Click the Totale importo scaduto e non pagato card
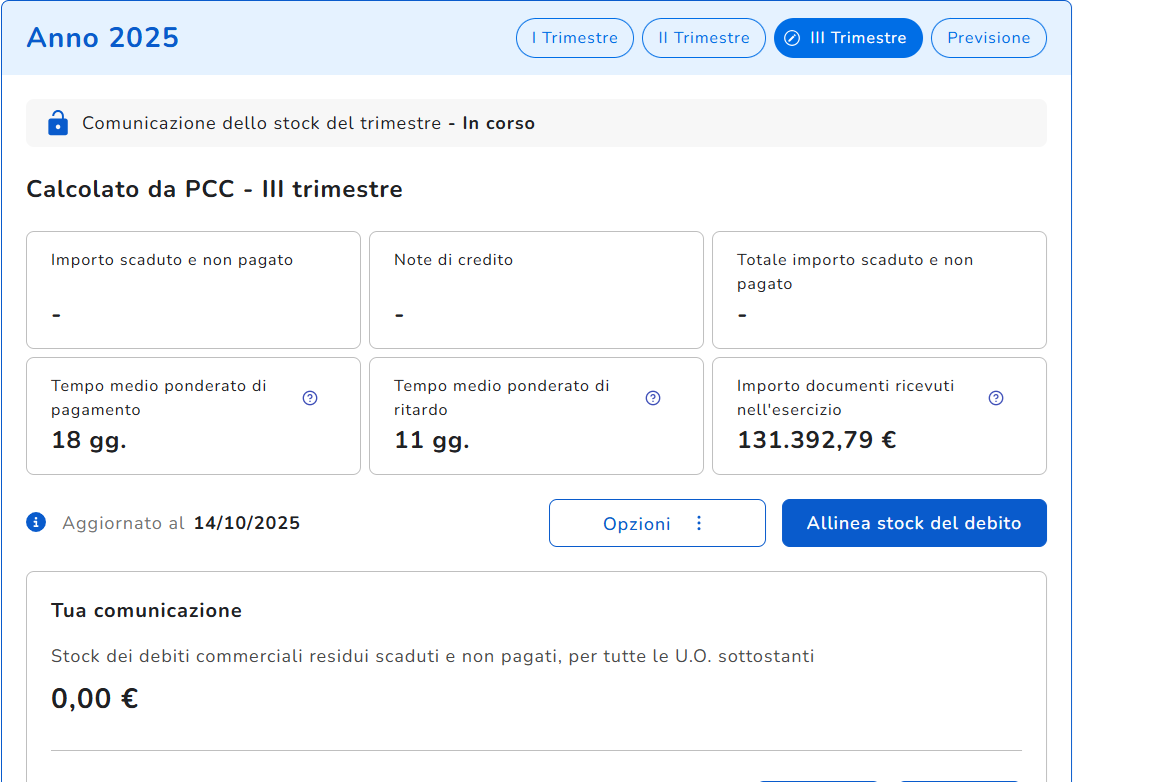 pos(879,290)
